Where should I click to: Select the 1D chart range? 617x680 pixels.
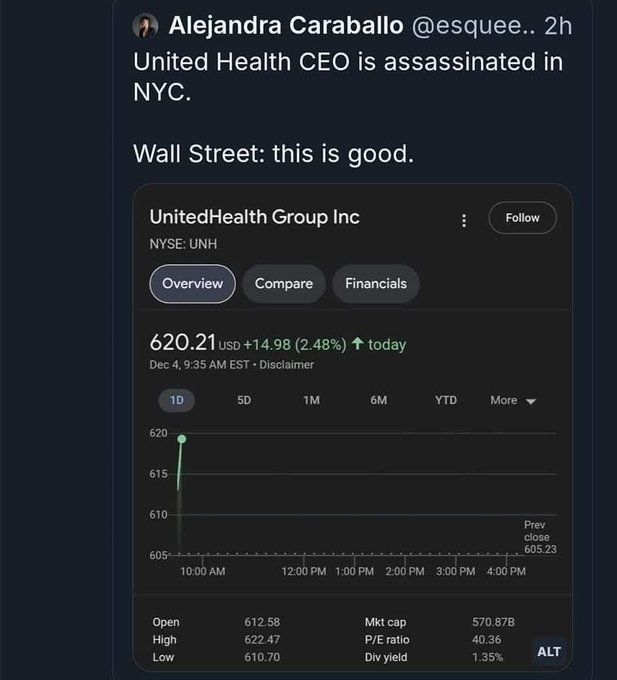176,400
